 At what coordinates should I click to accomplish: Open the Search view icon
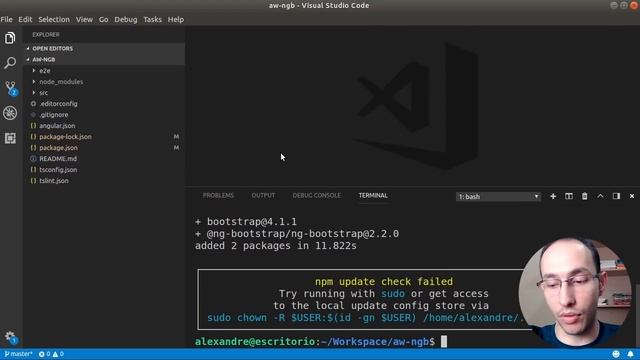pos(10,62)
